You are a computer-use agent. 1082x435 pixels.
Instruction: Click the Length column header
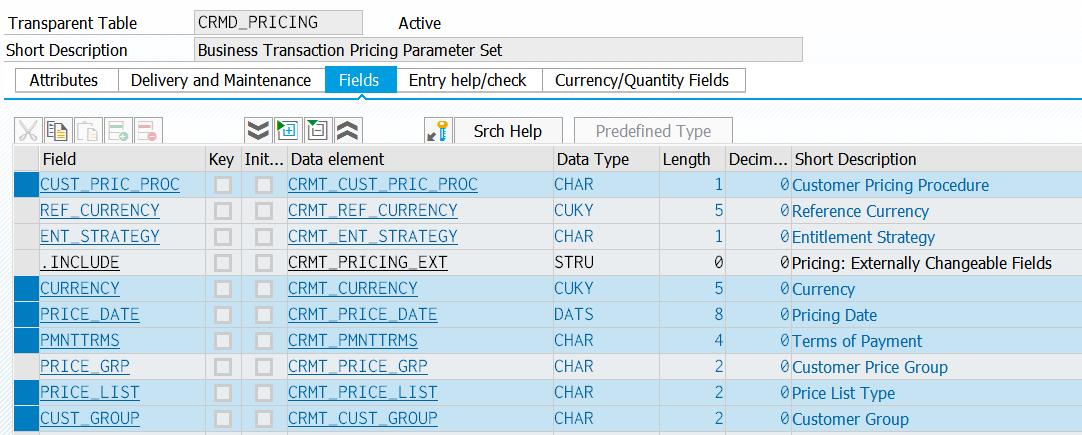692,159
